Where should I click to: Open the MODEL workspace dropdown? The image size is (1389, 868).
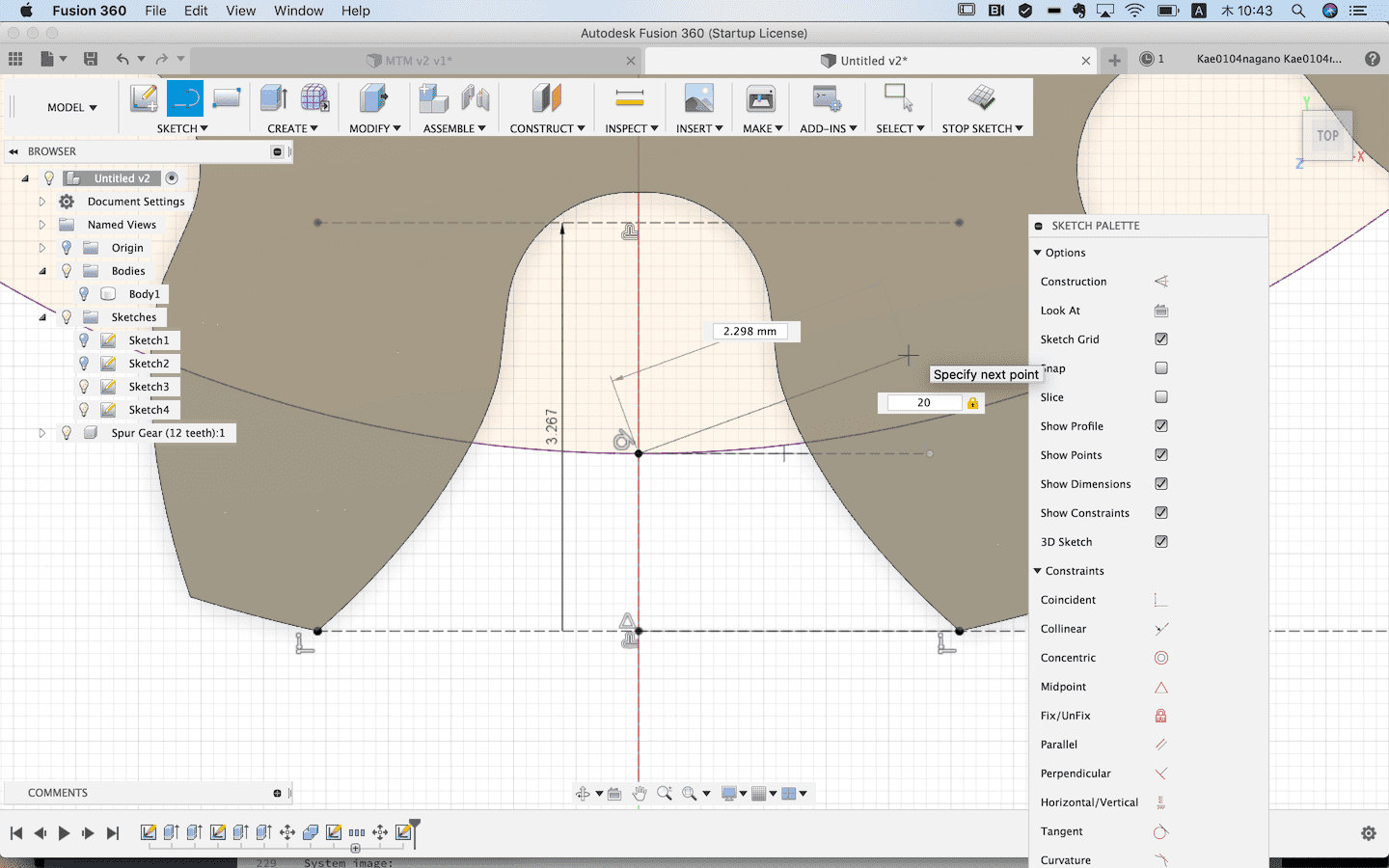click(72, 108)
